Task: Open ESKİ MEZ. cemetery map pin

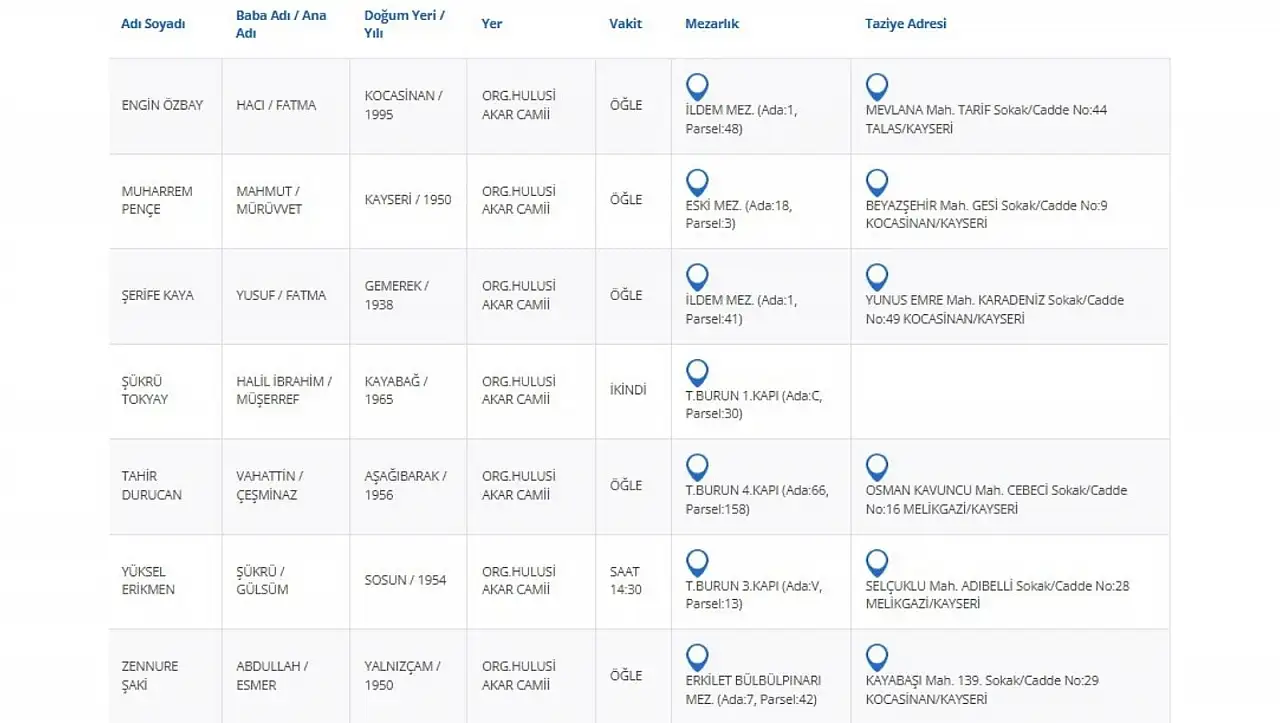Action: [697, 183]
